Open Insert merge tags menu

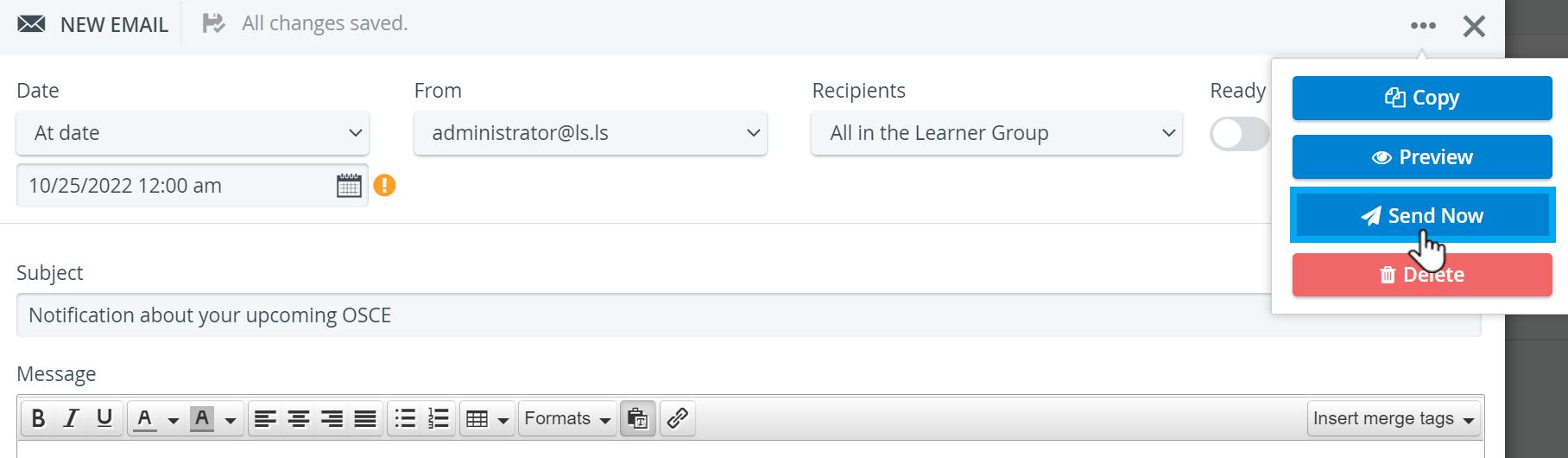[1394, 418]
